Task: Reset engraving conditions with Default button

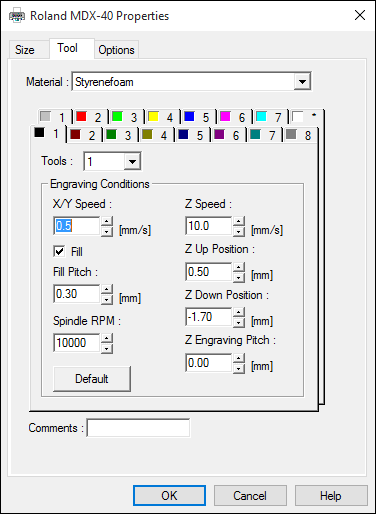Action: (92, 379)
